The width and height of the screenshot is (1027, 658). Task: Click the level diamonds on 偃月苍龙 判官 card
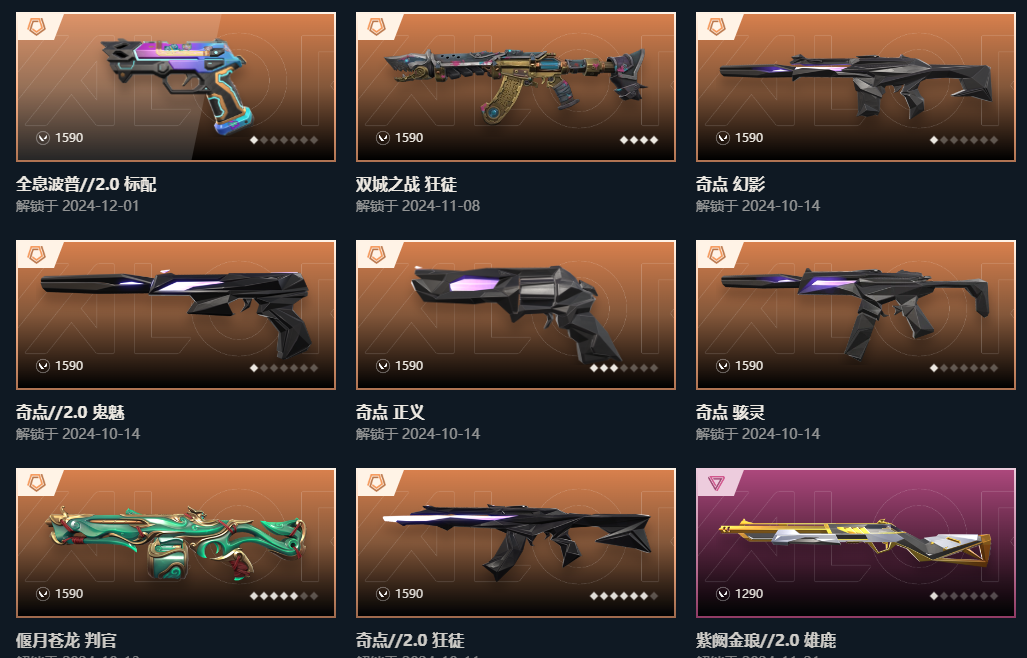[x=284, y=596]
